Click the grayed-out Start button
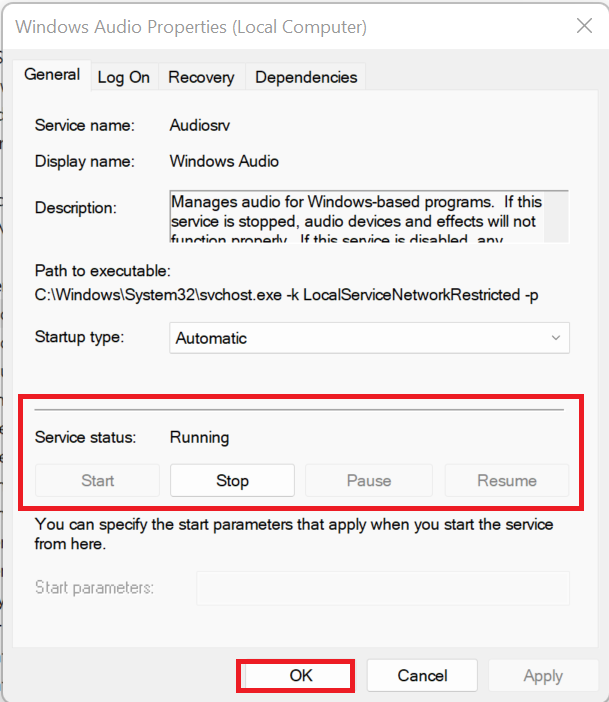 (x=97, y=480)
